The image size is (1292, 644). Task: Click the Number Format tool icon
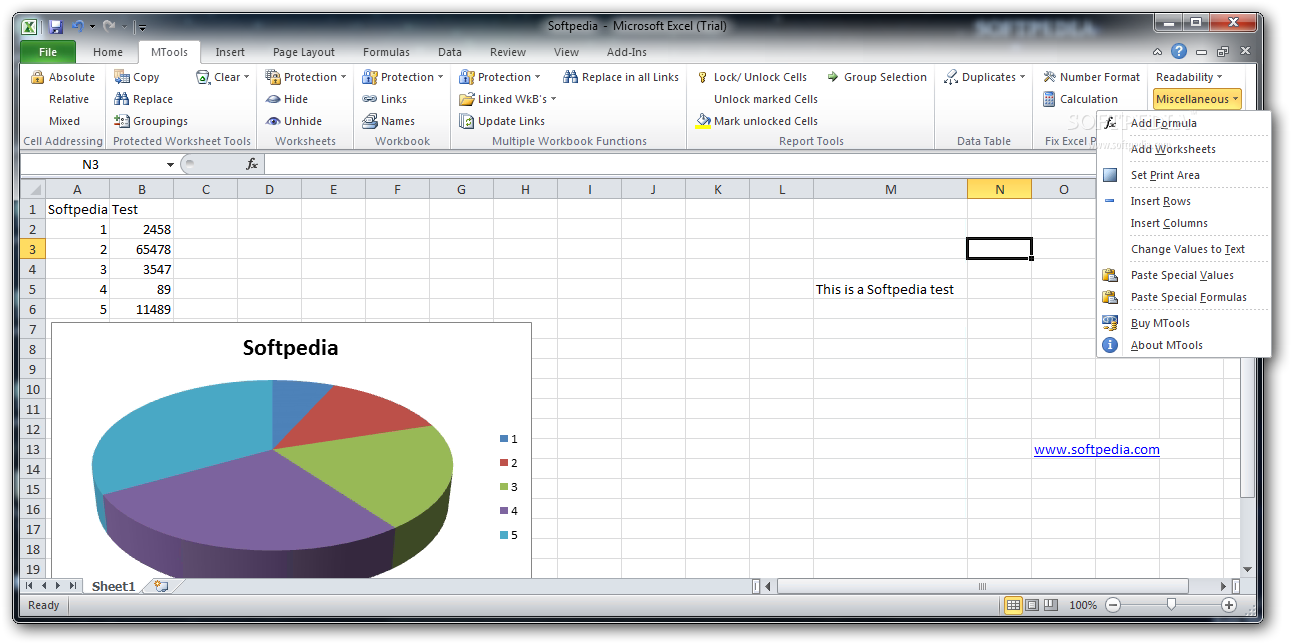(1049, 77)
